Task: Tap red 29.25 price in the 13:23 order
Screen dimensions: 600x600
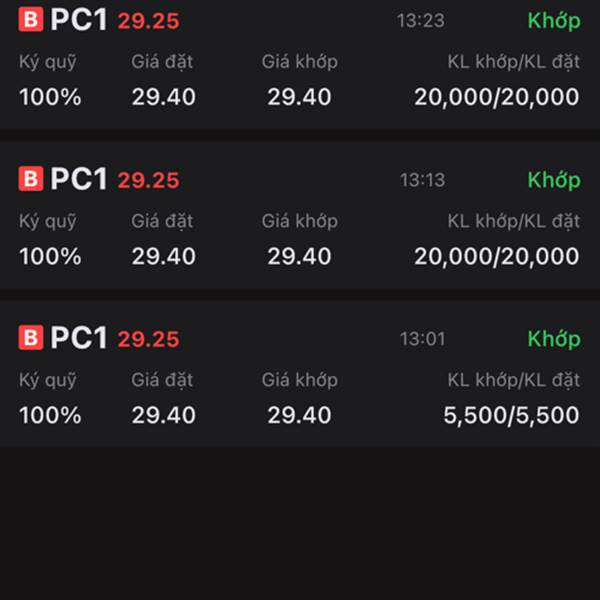Action: click(148, 21)
